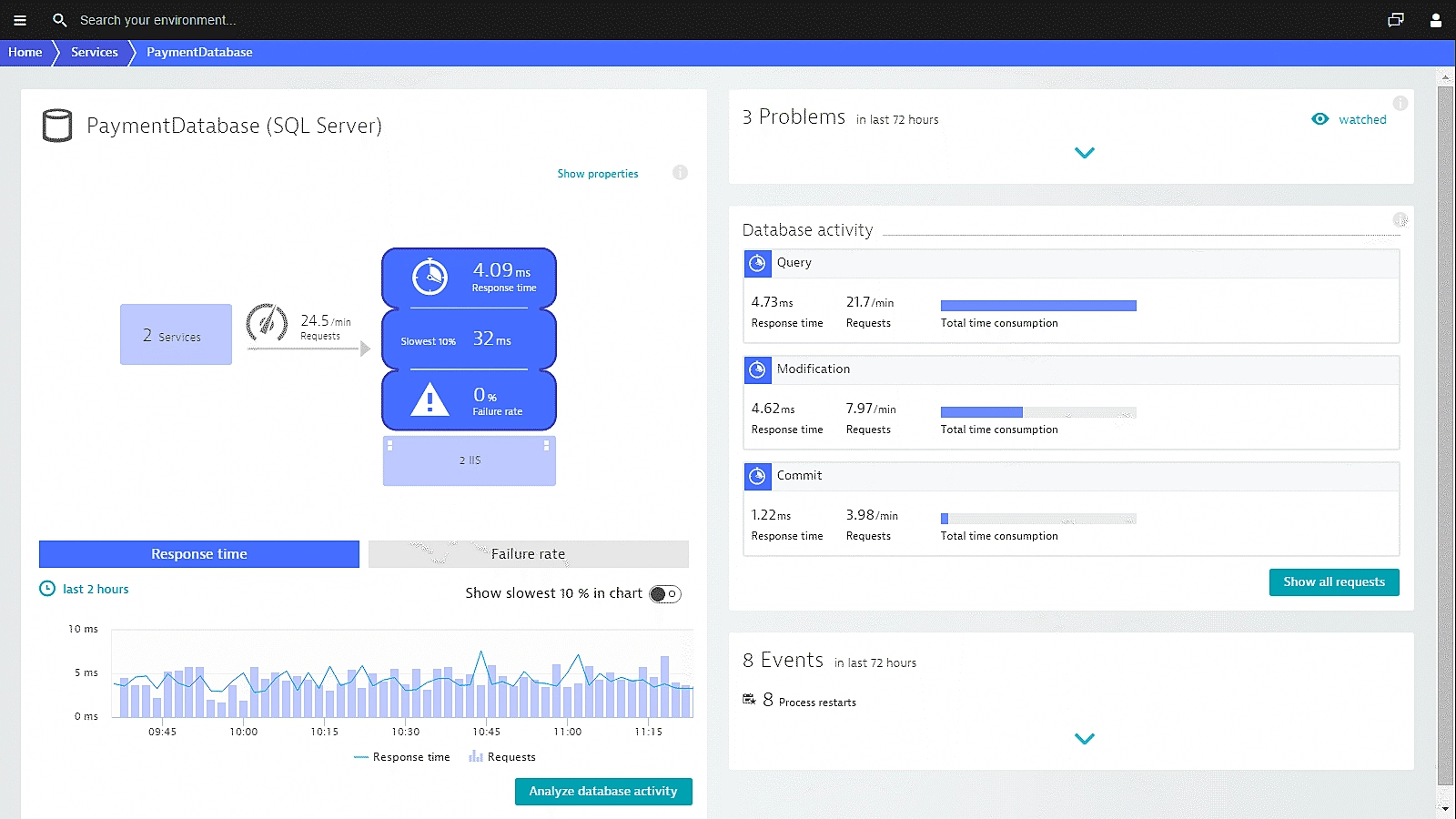Click the 3 Problems heading
Screen dimensions: 1456x819
pos(794,117)
